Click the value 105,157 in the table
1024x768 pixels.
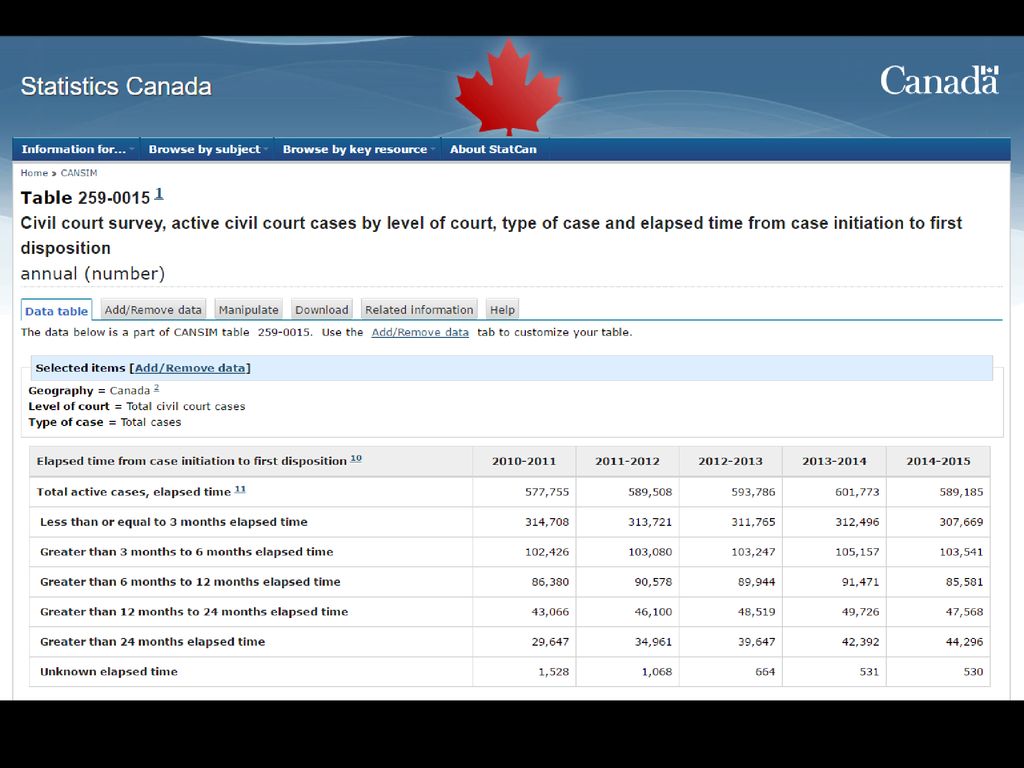click(x=857, y=552)
